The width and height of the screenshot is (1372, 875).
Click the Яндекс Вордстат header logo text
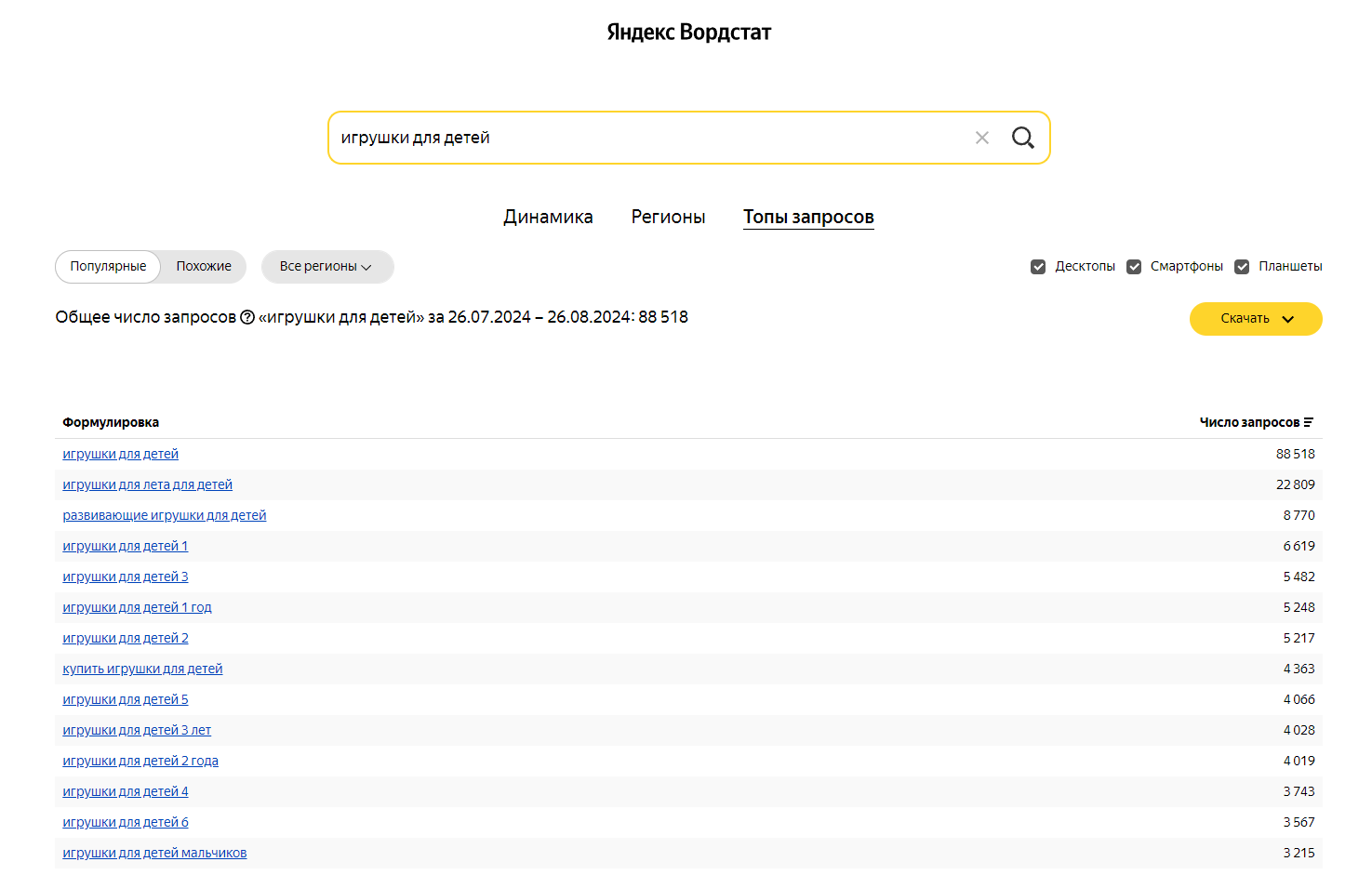pos(688,31)
